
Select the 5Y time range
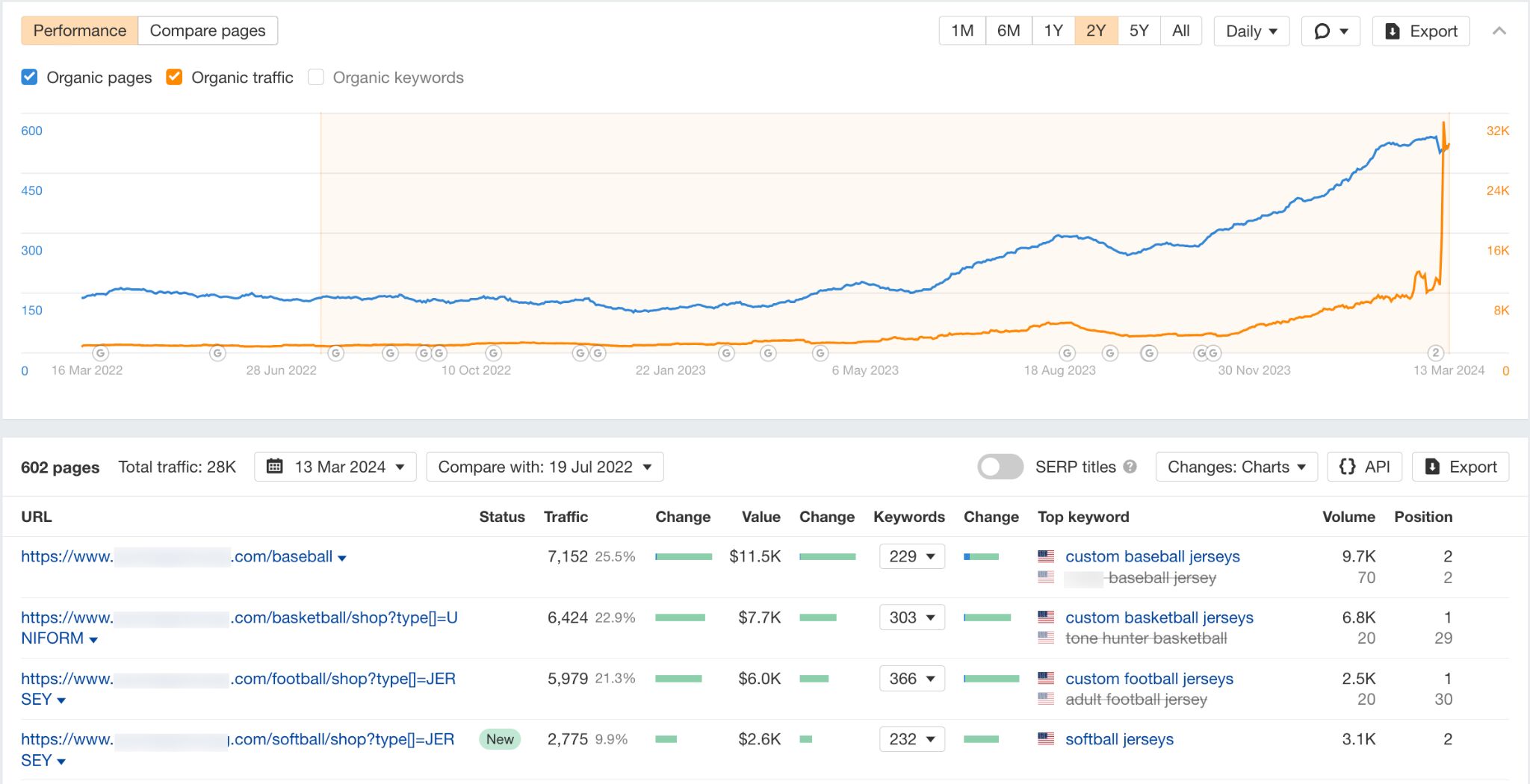pos(1139,31)
